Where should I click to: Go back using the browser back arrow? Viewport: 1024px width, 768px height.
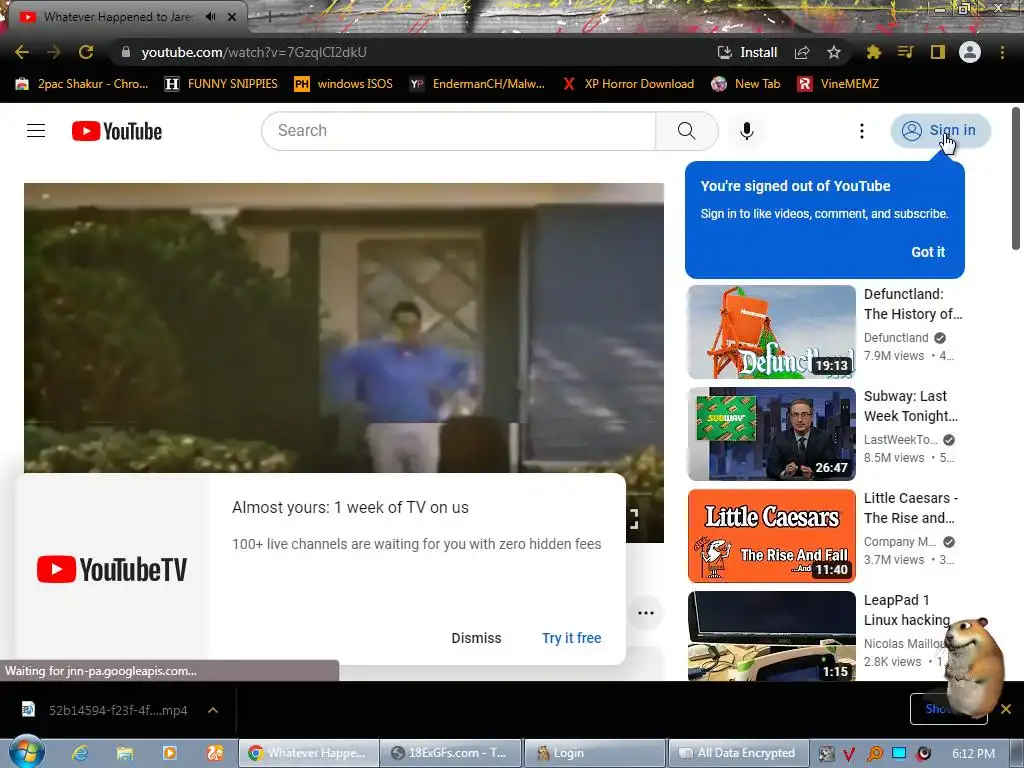coord(22,52)
